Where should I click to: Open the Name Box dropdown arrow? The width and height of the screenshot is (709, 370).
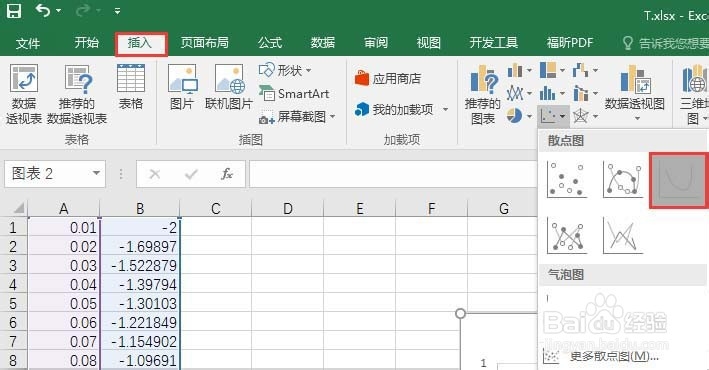[96, 173]
